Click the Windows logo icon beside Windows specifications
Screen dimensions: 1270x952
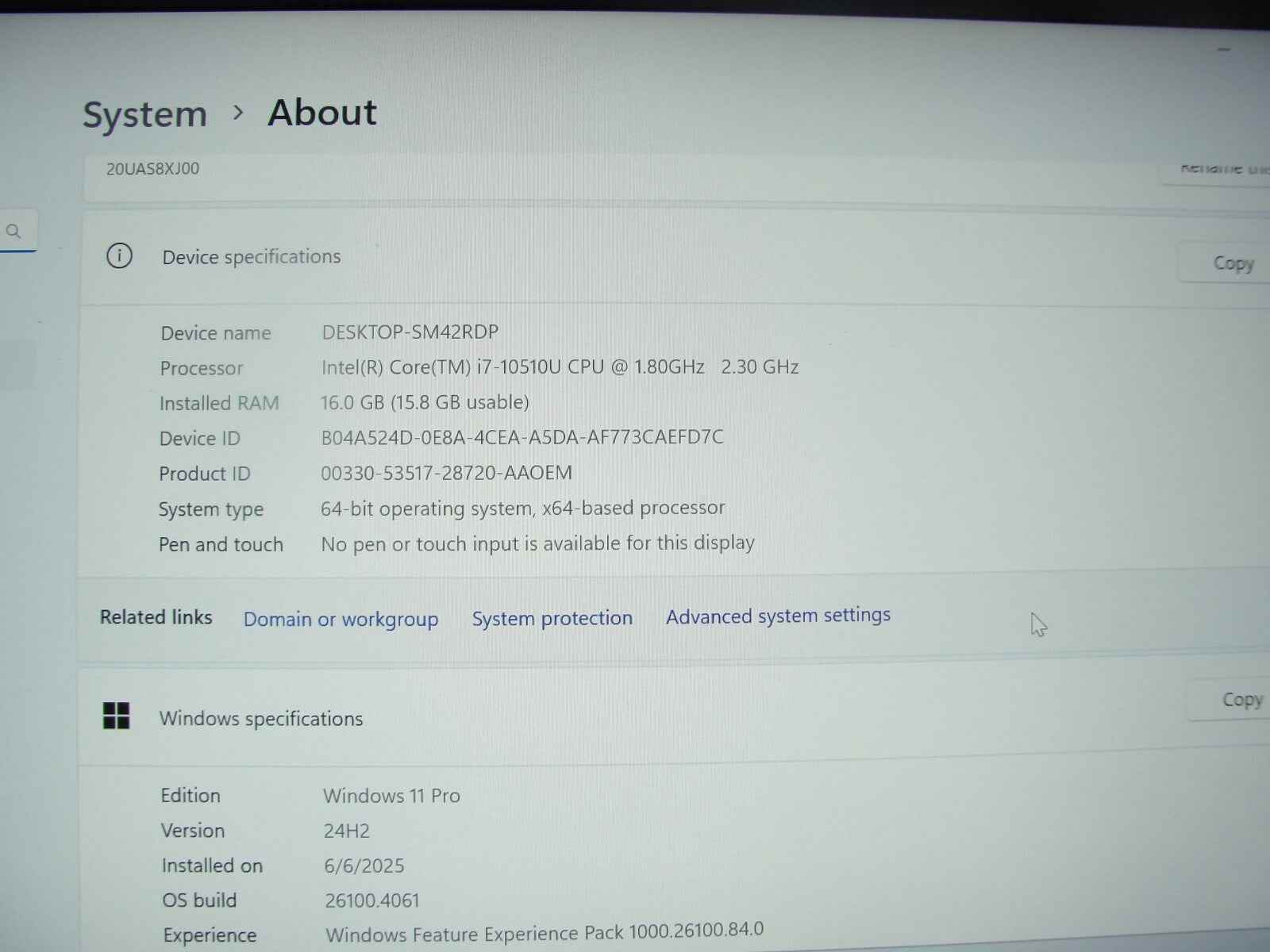pos(117,716)
